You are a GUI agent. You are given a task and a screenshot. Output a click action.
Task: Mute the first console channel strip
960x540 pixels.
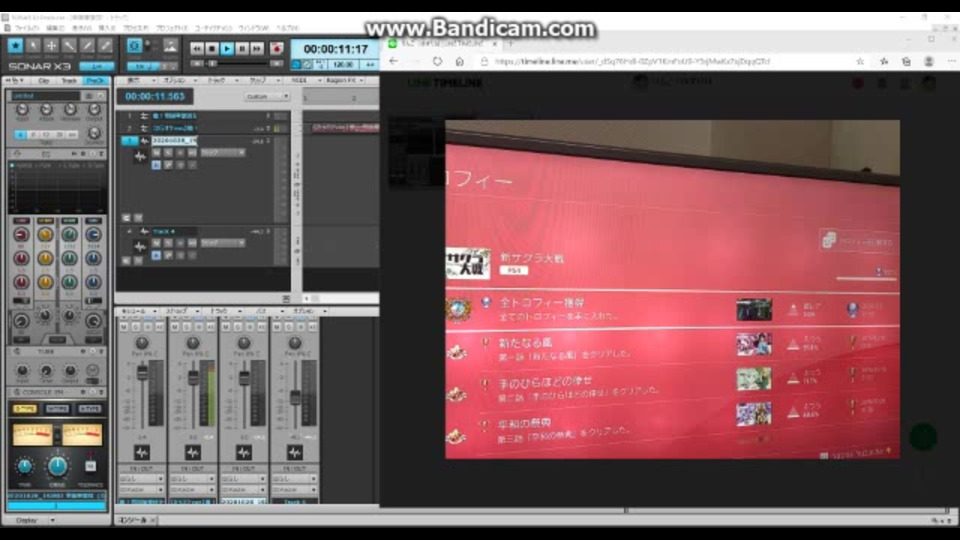(x=124, y=328)
